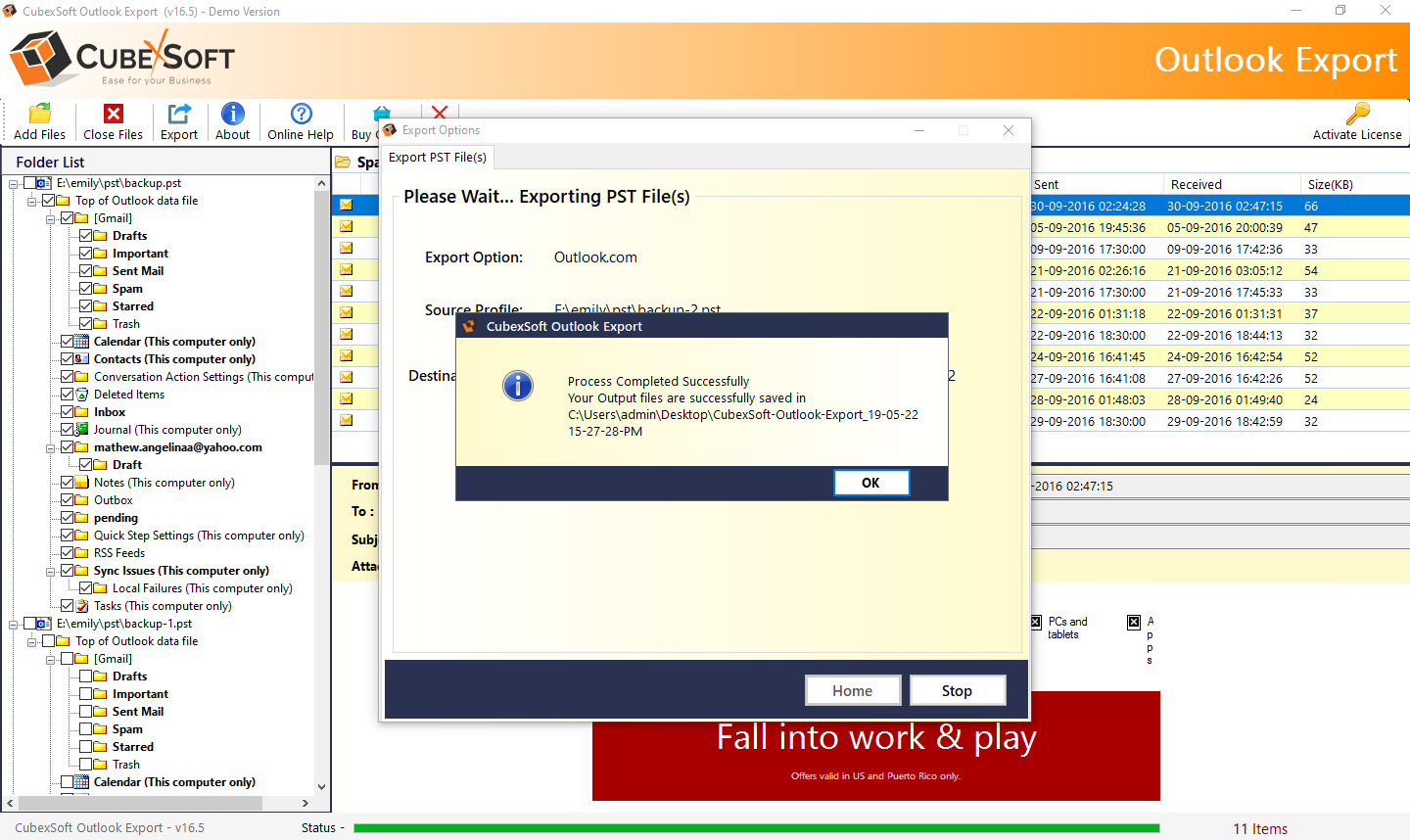Viewport: 1410px width, 840px height.
Task: Click the Home button in Export Options
Action: pyautogui.click(x=853, y=690)
